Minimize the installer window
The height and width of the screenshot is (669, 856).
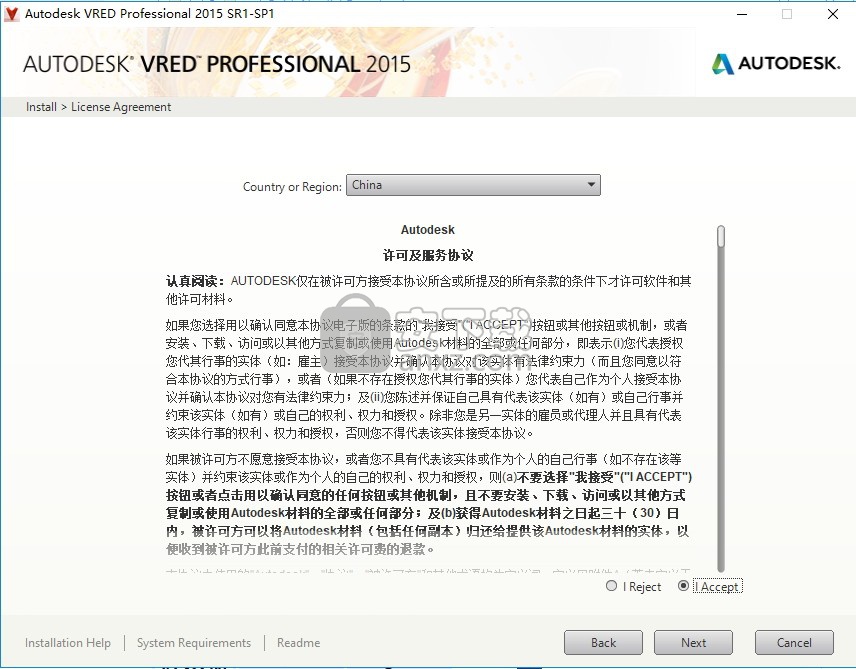[741, 14]
